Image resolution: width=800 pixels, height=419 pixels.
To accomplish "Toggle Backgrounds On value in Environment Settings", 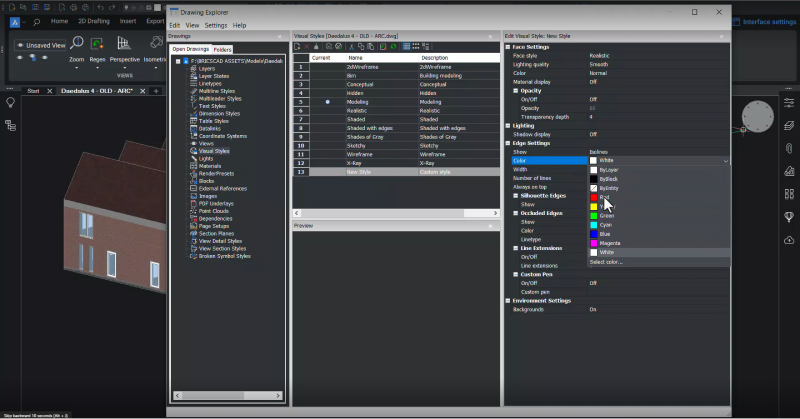I will (x=658, y=309).
